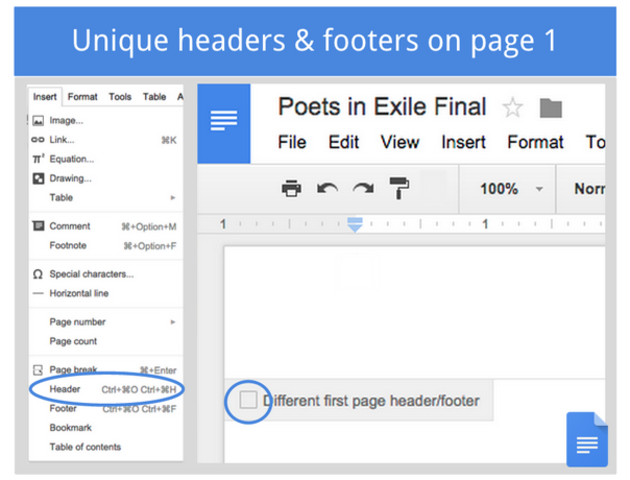
Task: Click the Undo arrow icon
Action: (327, 188)
